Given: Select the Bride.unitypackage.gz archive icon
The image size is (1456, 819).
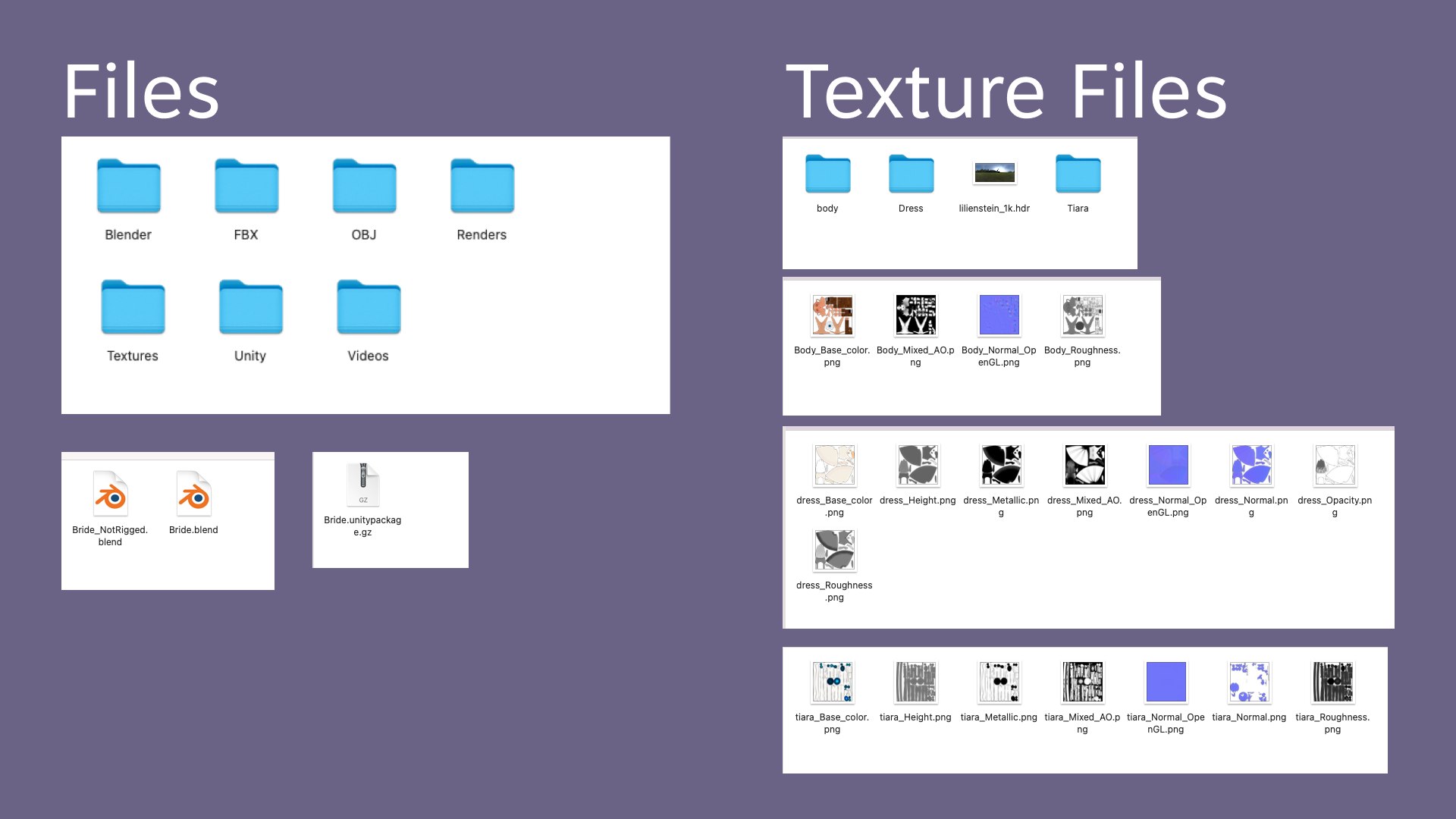Looking at the screenshot, I should (x=363, y=485).
